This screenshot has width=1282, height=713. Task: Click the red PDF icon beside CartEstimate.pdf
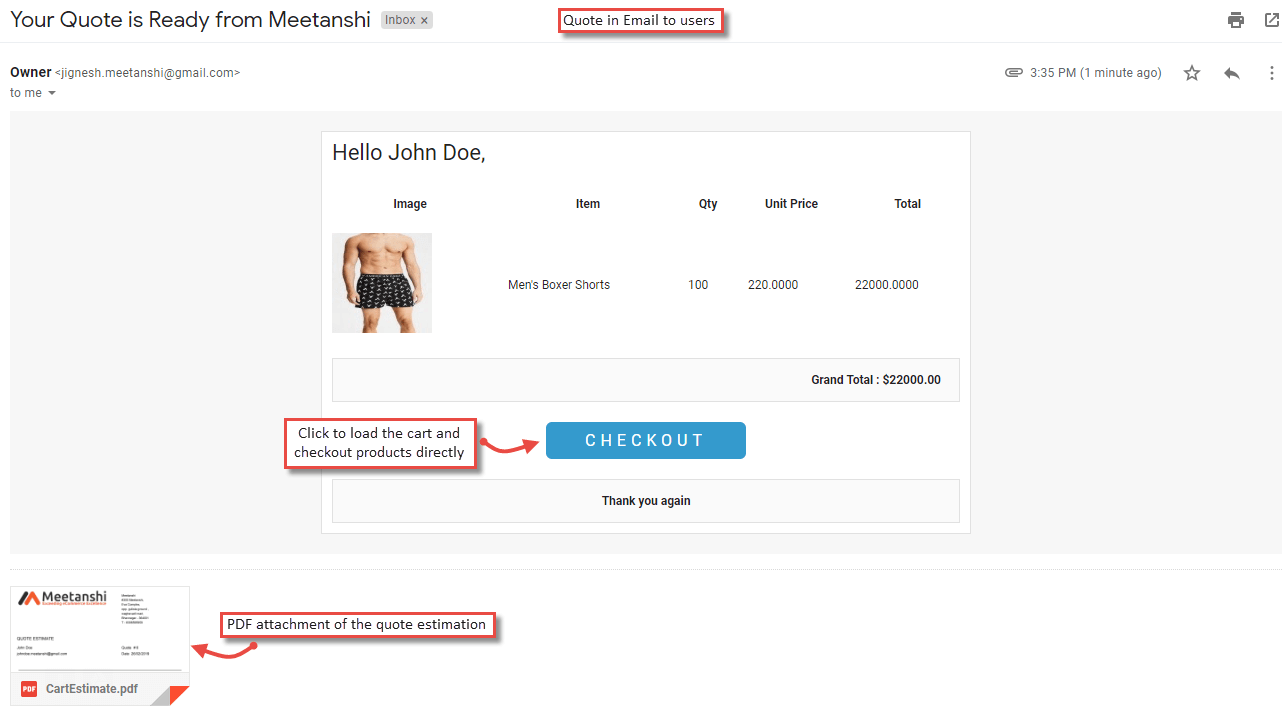tap(29, 689)
